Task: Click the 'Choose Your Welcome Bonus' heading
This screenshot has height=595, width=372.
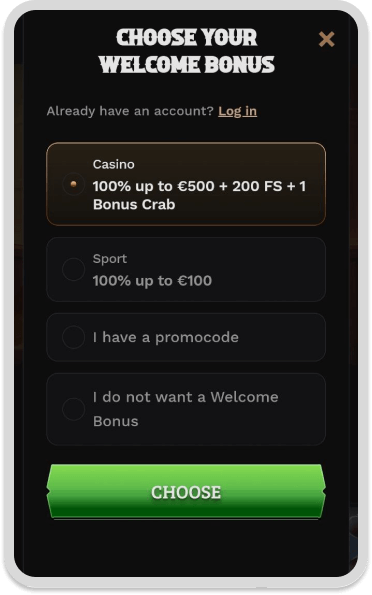Action: point(186,51)
